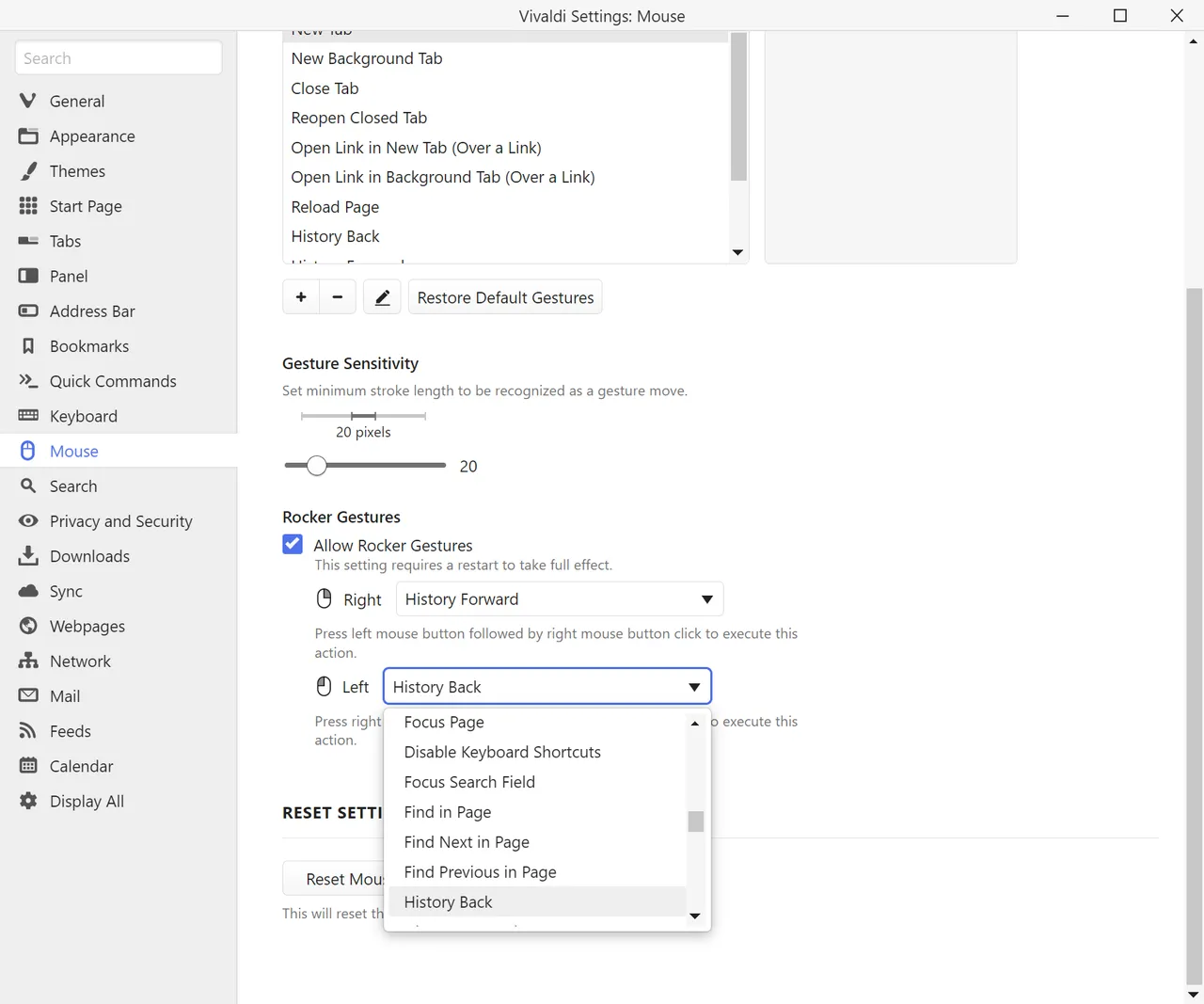
Task: Click the Mouse icon in sidebar
Action: click(x=28, y=450)
